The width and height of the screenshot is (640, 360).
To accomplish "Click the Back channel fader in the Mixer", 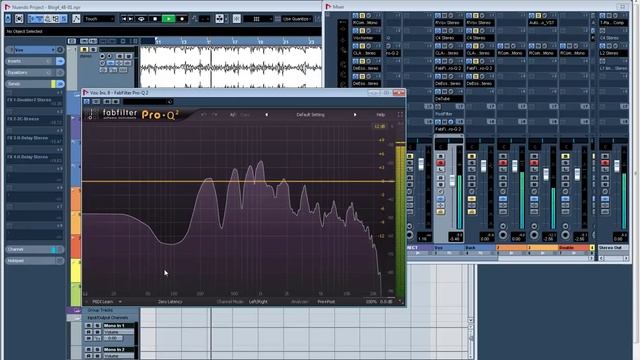I will [484, 166].
